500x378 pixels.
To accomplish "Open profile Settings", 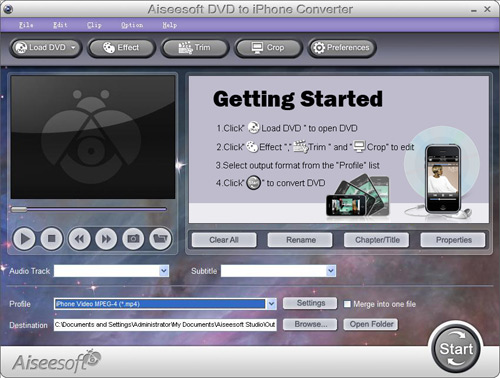I will click(x=310, y=303).
